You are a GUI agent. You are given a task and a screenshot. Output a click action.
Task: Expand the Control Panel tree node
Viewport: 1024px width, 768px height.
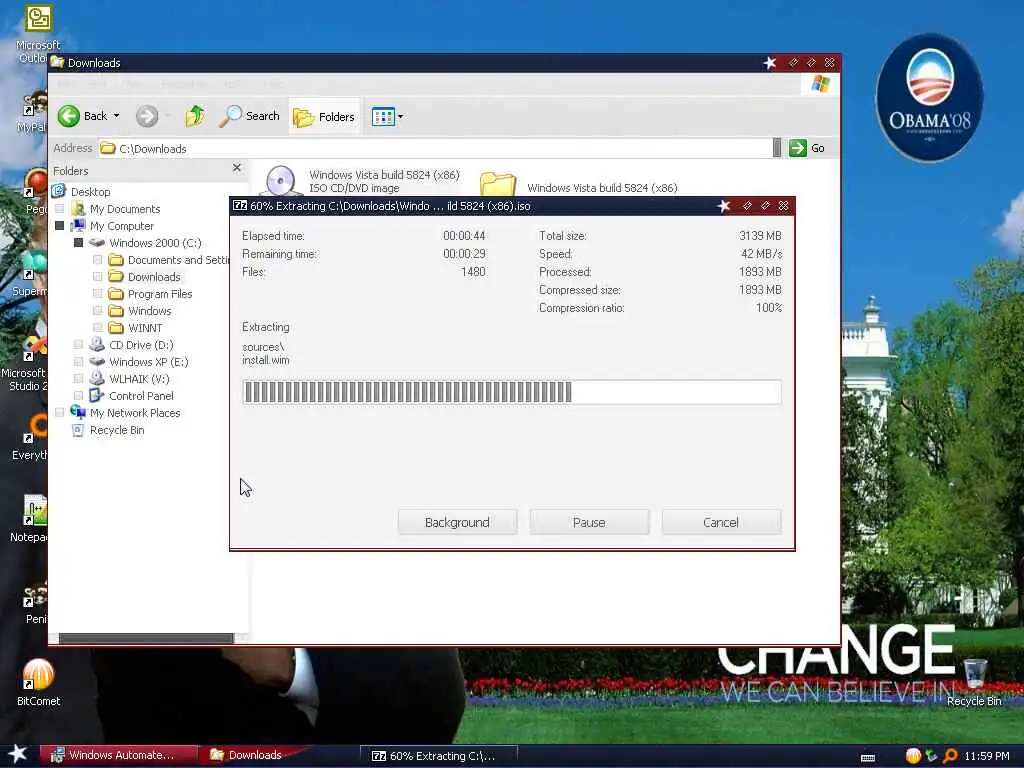click(78, 395)
